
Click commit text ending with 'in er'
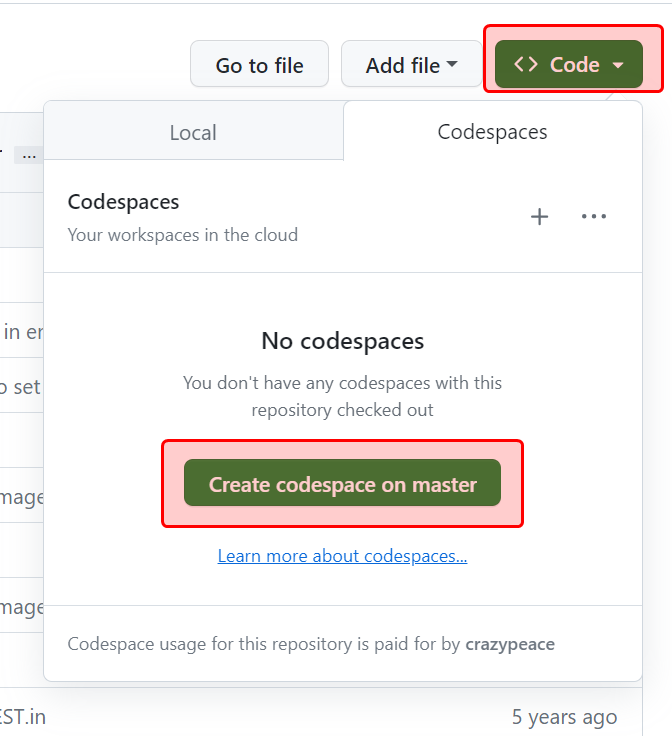[x=20, y=332]
